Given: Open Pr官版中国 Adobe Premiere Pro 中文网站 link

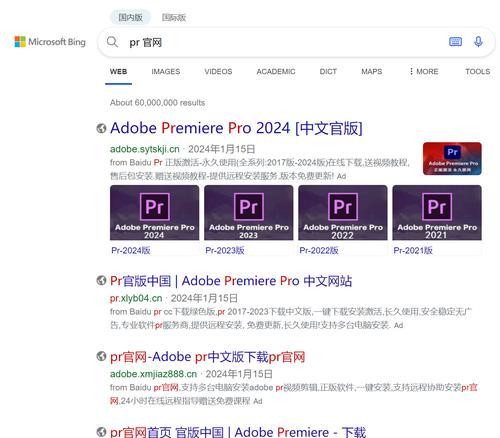Looking at the screenshot, I should [x=231, y=281].
